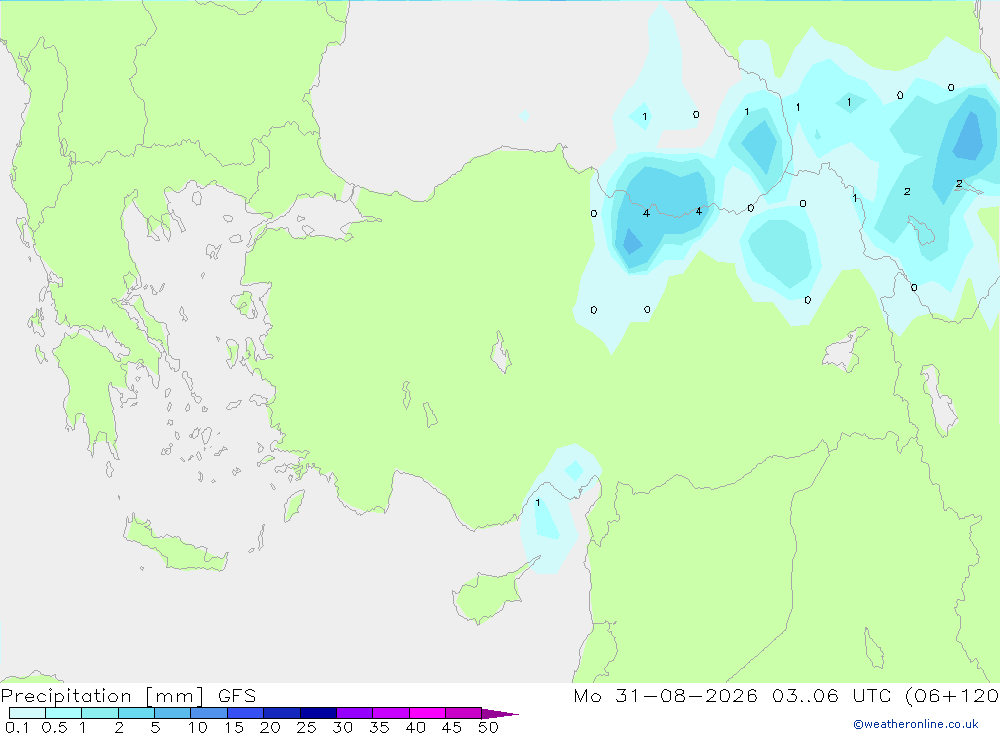The width and height of the screenshot is (1000, 733).
Task: Select the 25 to 30 mm navy legend swatch
Action: point(318,713)
